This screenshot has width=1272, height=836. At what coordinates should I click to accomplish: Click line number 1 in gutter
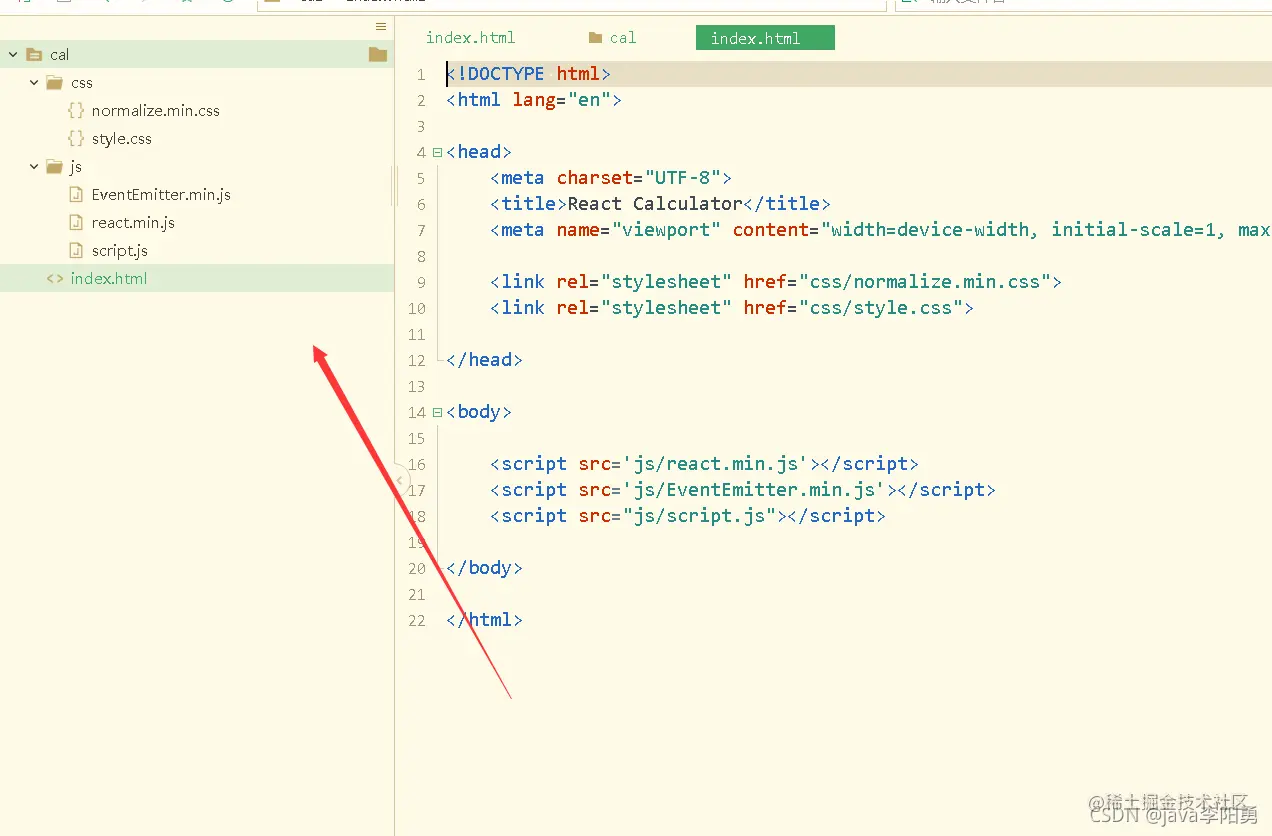[x=421, y=74]
